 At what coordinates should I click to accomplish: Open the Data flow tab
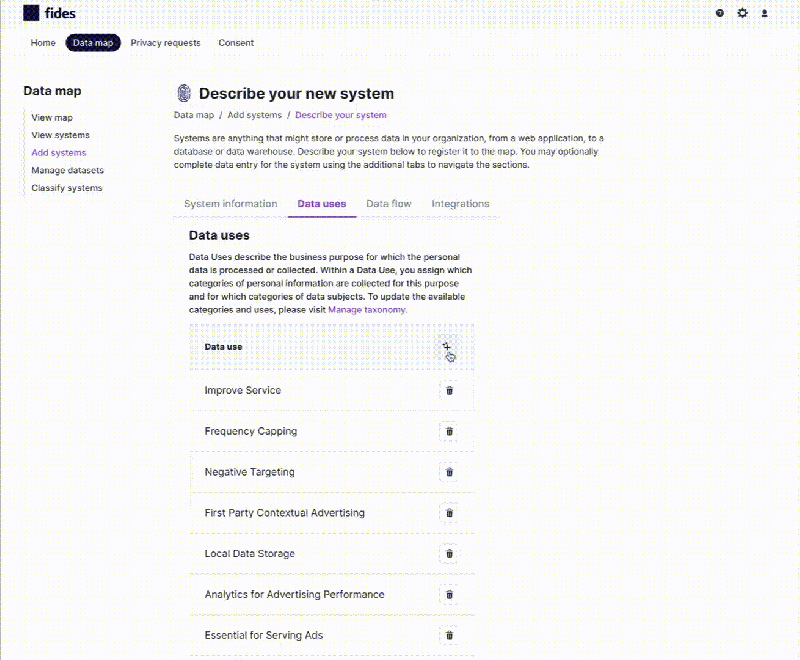(x=389, y=203)
